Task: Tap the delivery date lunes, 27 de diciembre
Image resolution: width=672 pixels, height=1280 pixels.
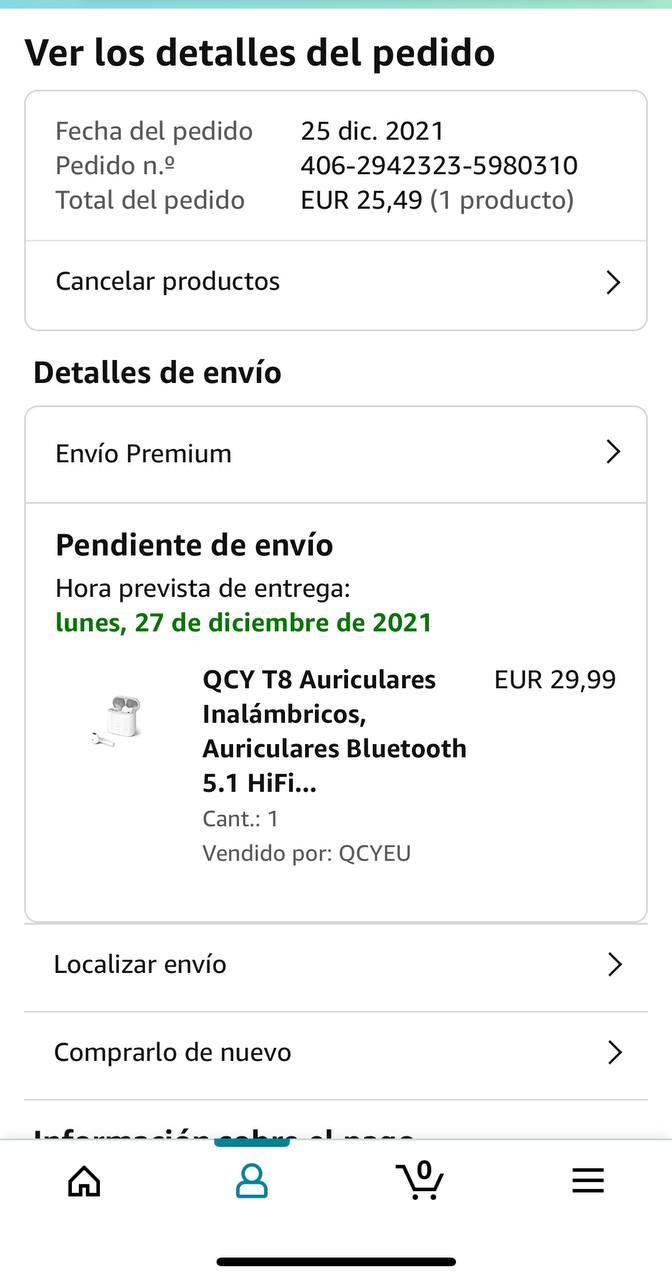Action: [243, 623]
